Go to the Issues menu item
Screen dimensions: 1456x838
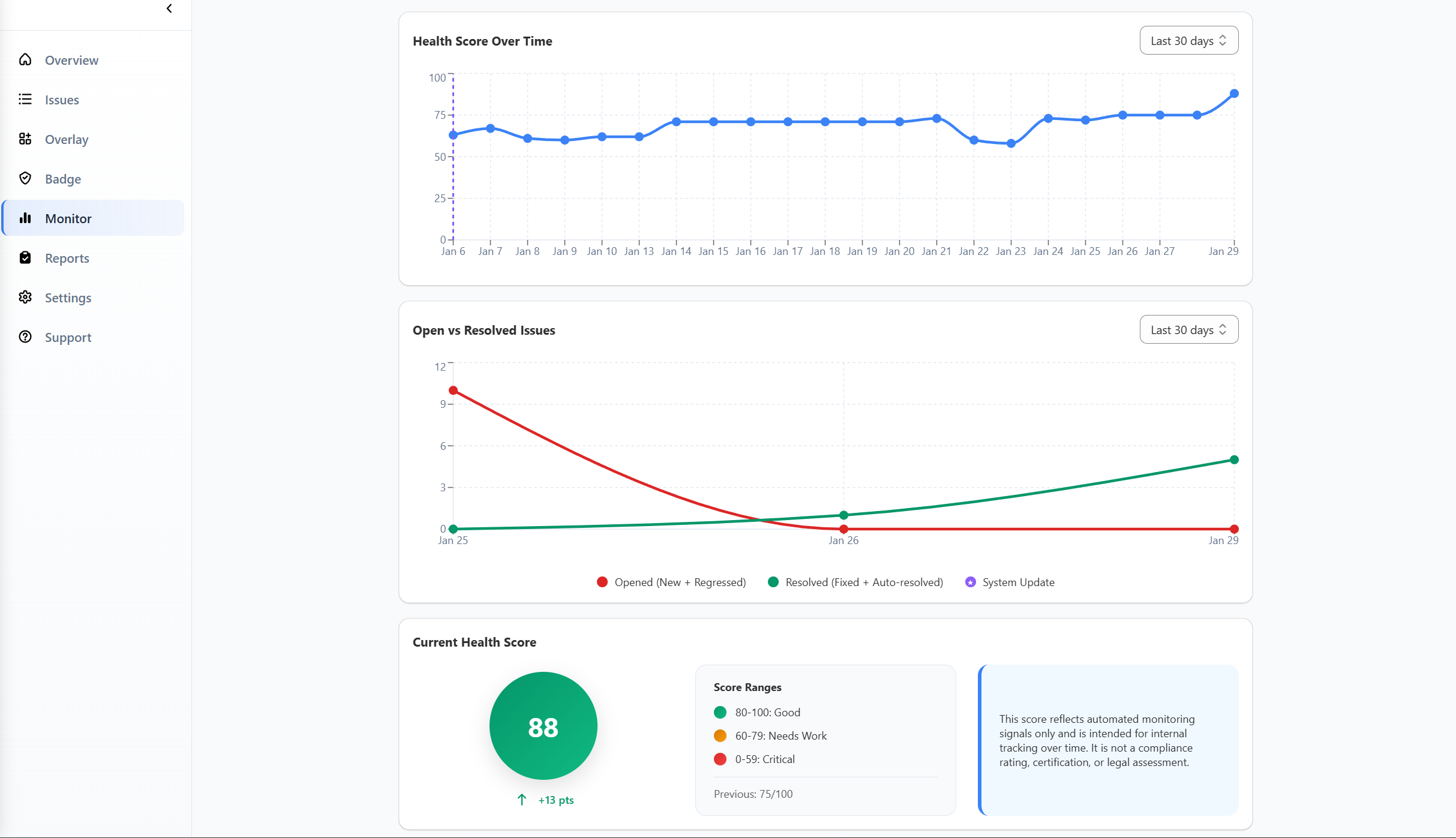(x=62, y=100)
